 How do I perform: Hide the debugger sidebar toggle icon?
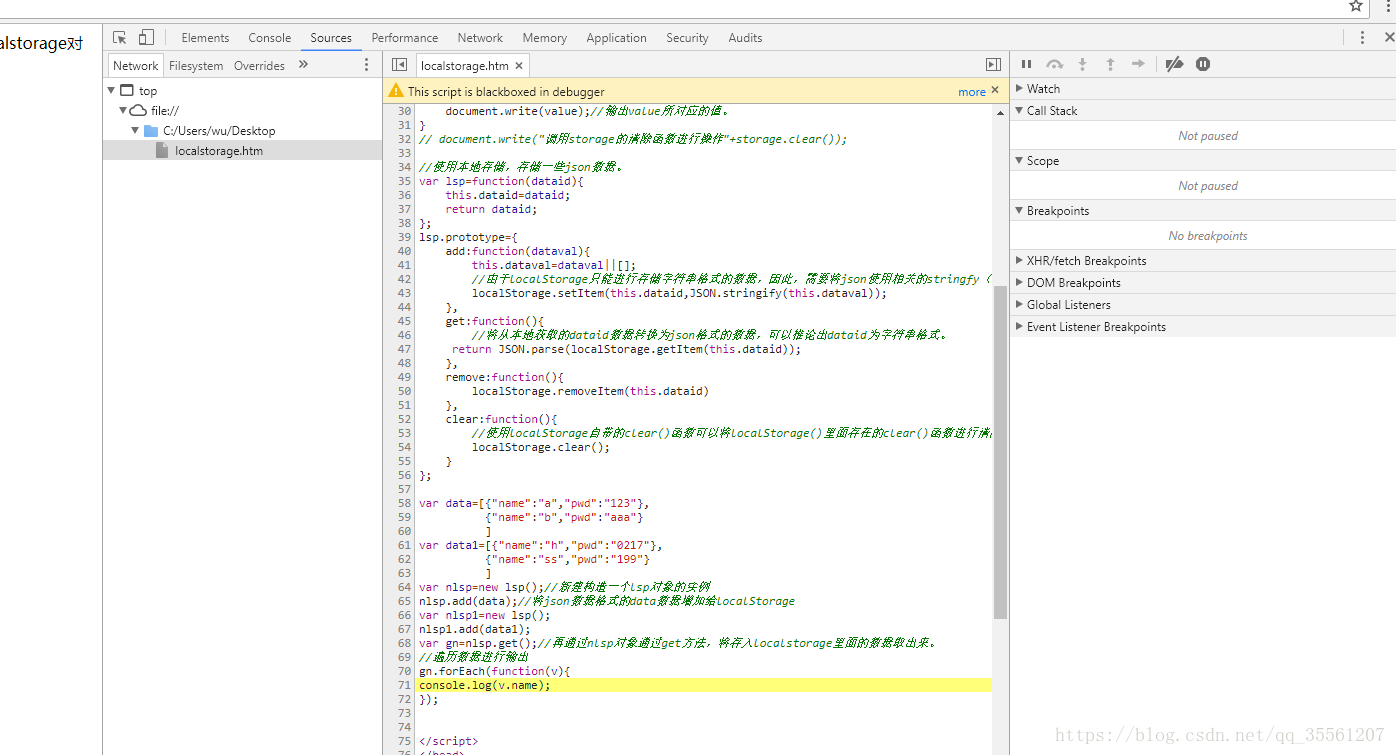[x=993, y=65]
